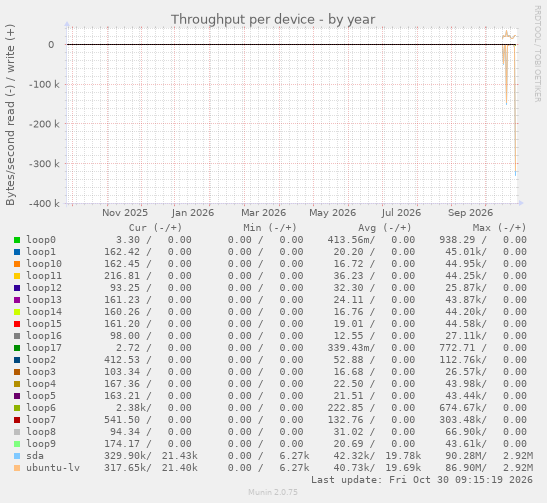Select the 'loop5' device label
The height and width of the screenshot is (503, 547).
(41, 396)
